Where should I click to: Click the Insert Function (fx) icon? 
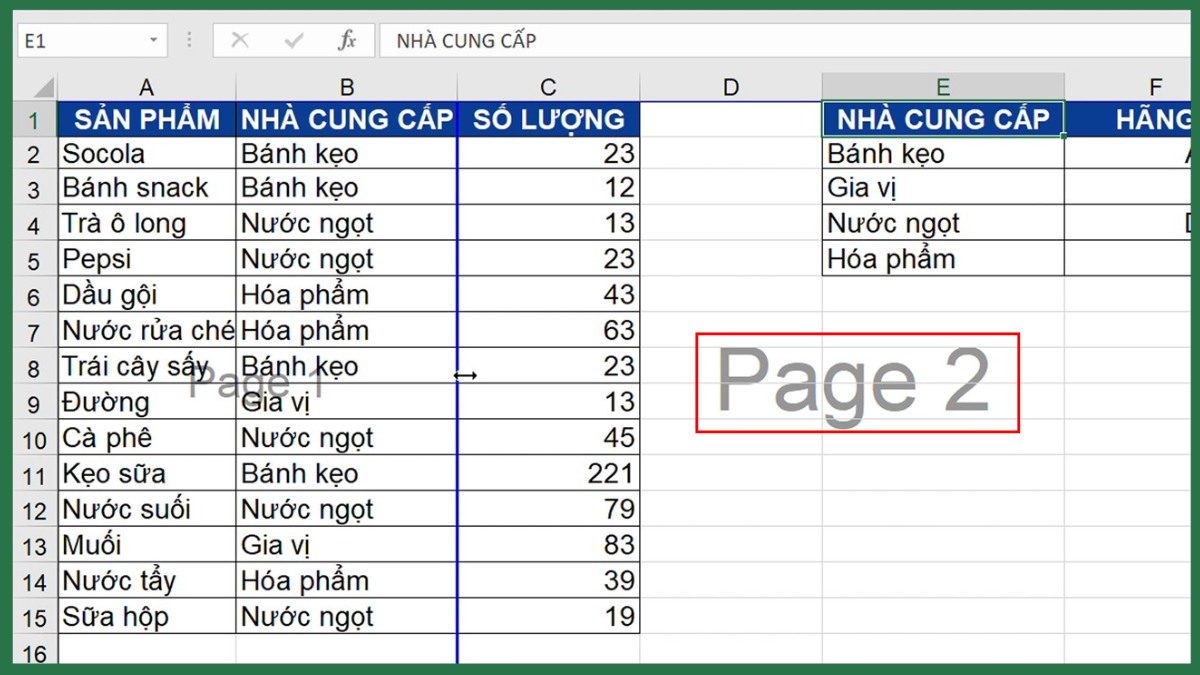click(x=348, y=40)
